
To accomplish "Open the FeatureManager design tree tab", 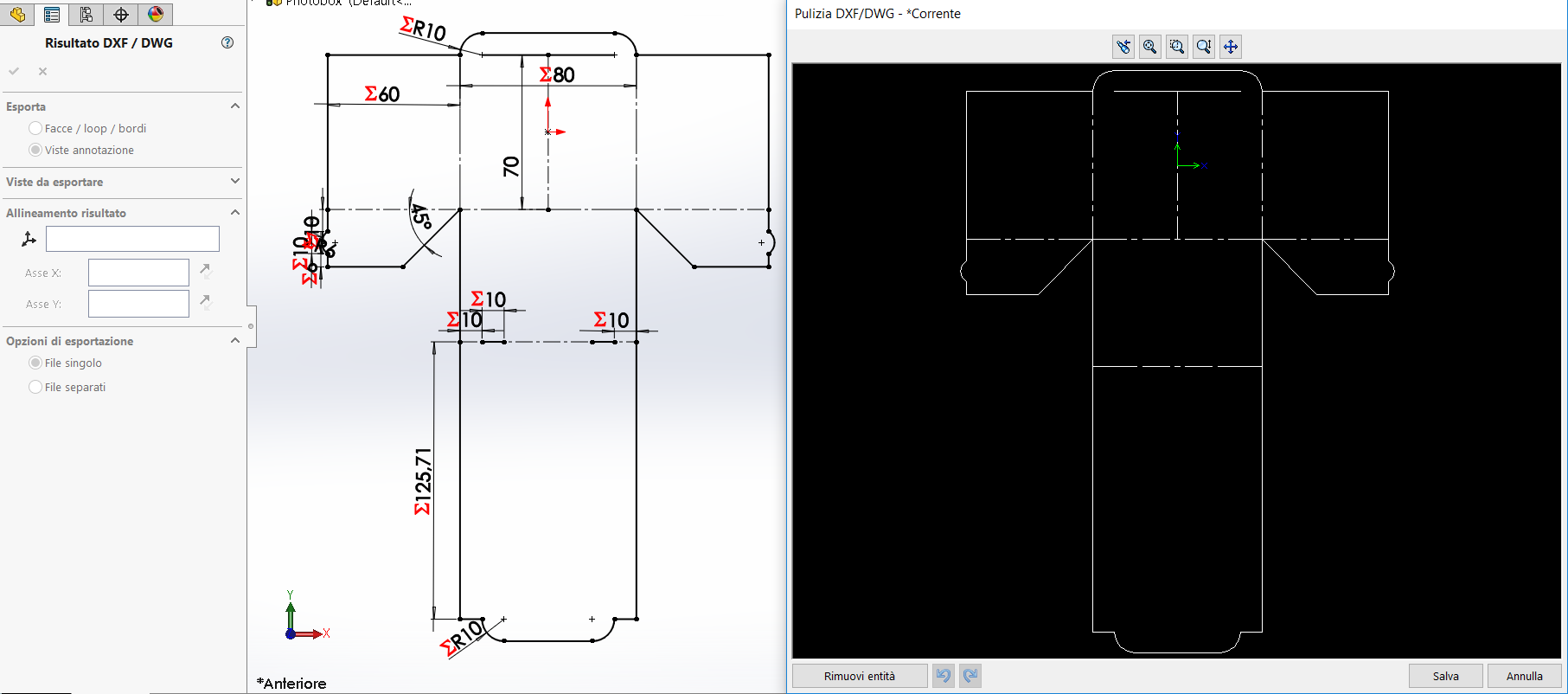I will click(17, 14).
